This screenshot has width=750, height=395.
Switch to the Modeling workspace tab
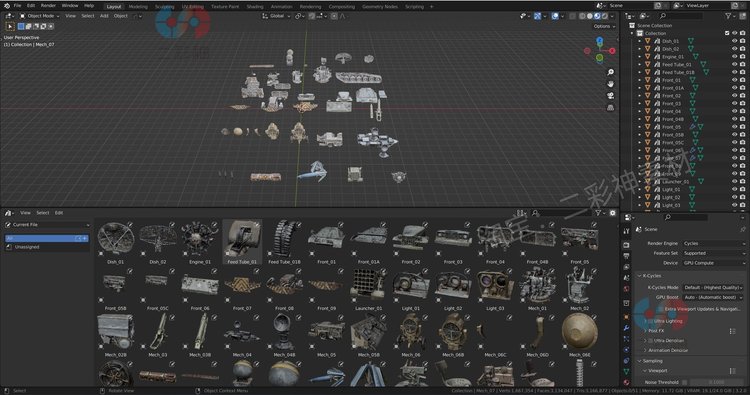click(x=138, y=7)
